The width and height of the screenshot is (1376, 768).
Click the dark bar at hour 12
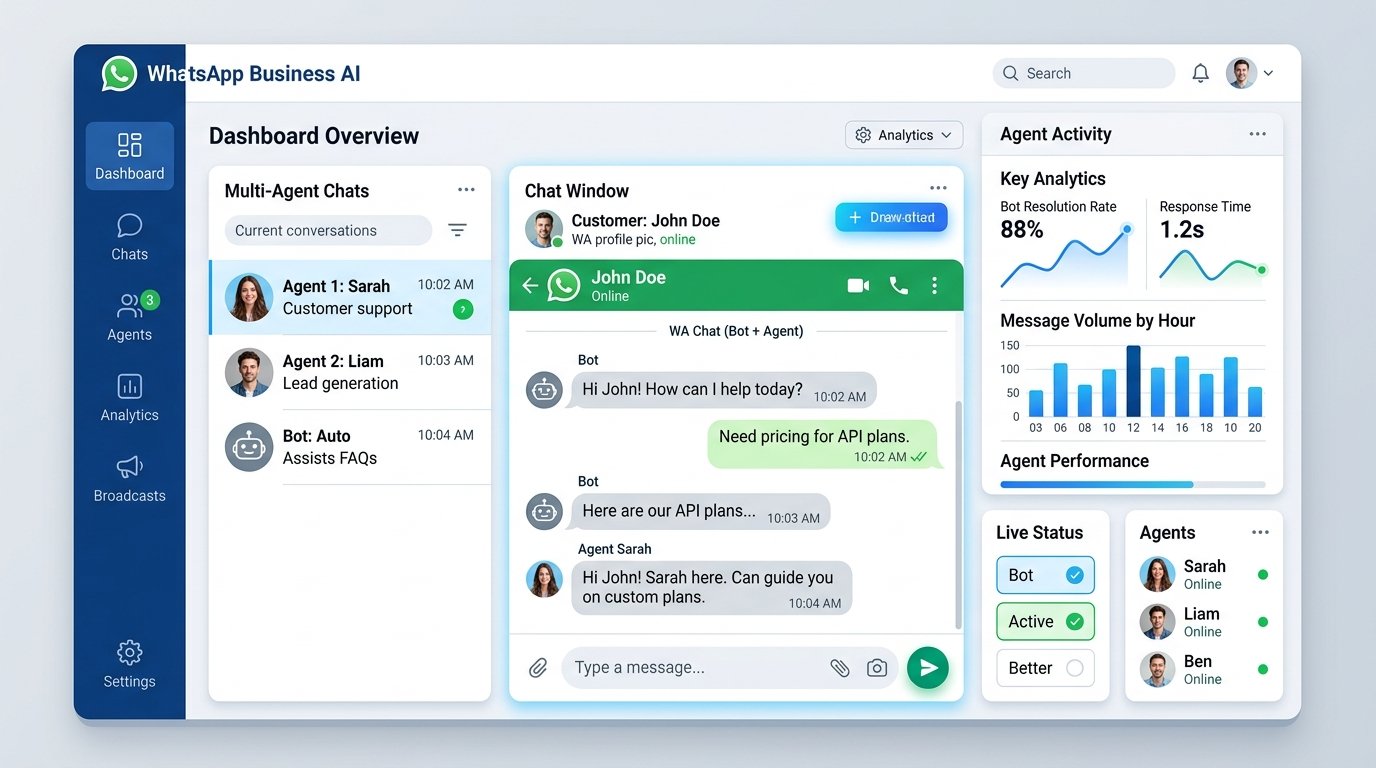1133,381
